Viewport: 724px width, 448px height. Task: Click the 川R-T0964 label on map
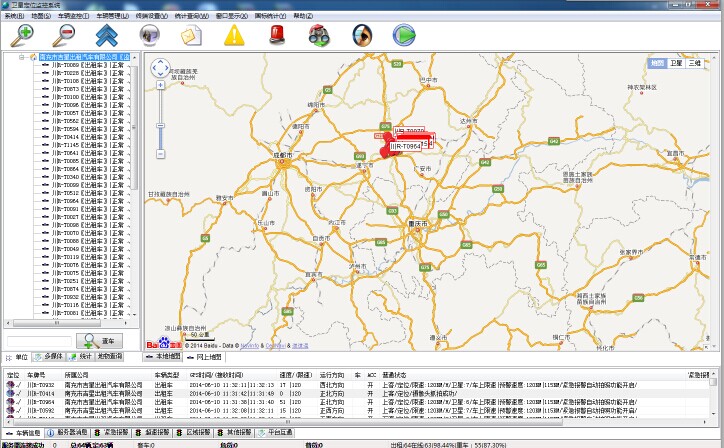tap(405, 146)
